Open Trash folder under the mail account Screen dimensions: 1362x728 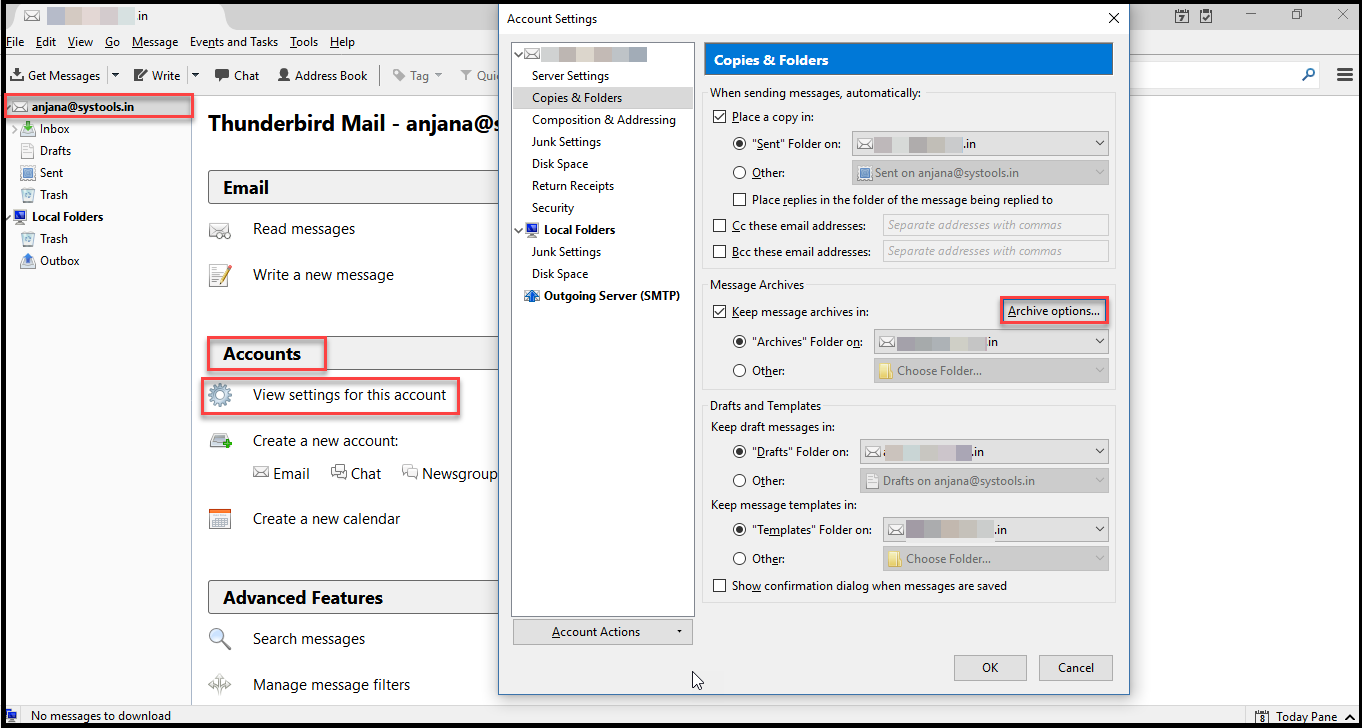tap(54, 195)
